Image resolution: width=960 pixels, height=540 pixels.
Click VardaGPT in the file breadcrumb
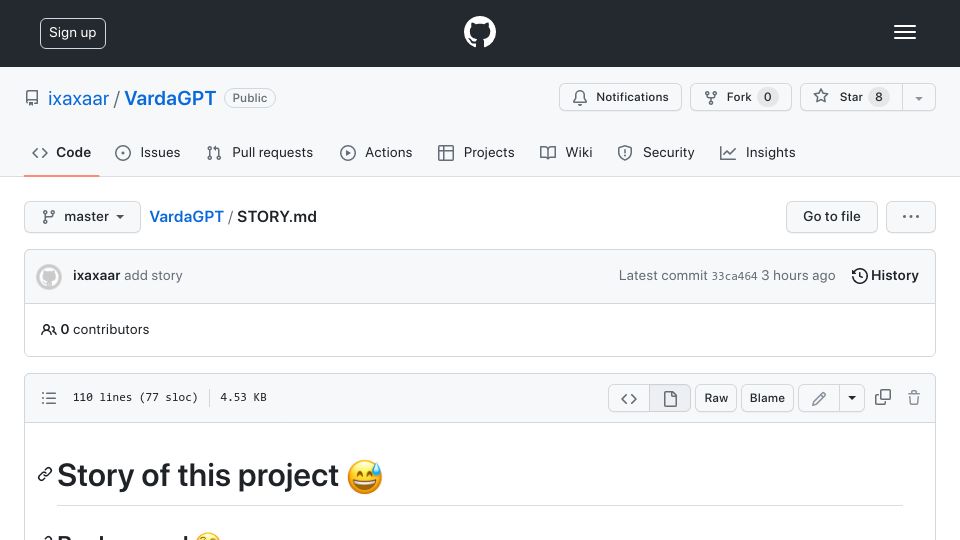click(x=187, y=217)
